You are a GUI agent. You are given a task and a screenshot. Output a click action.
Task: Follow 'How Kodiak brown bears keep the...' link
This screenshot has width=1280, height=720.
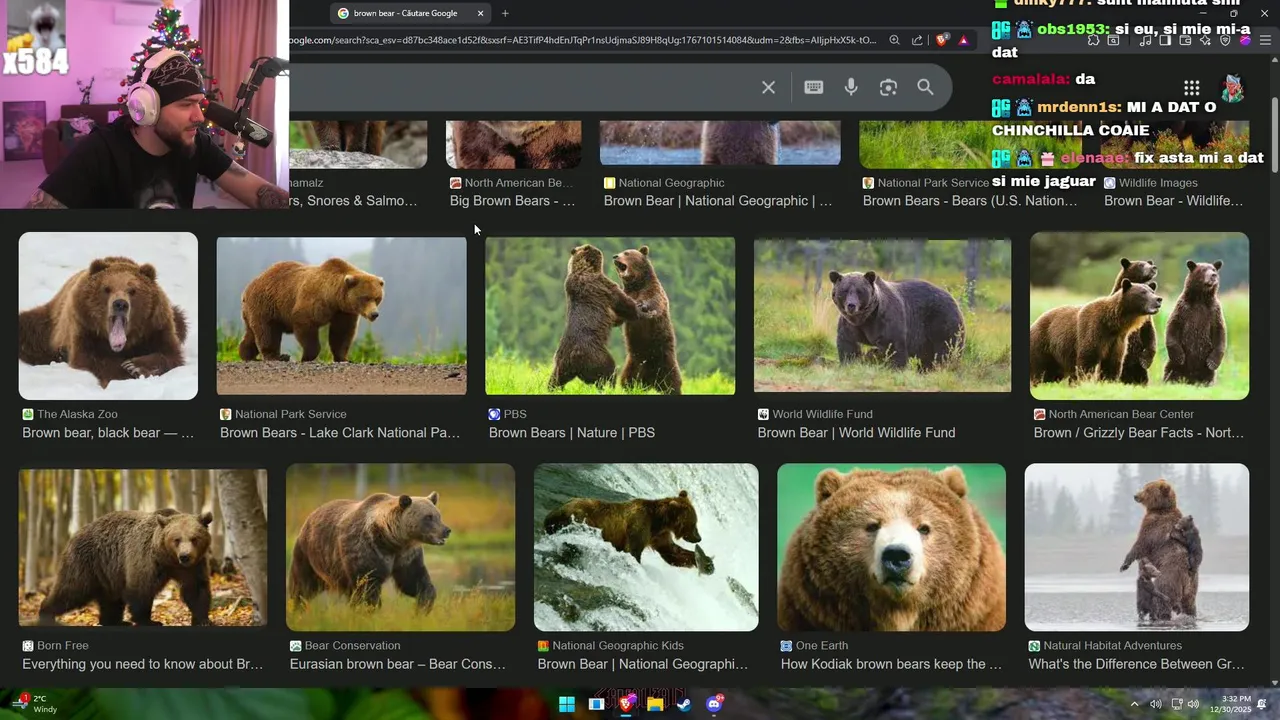(891, 664)
